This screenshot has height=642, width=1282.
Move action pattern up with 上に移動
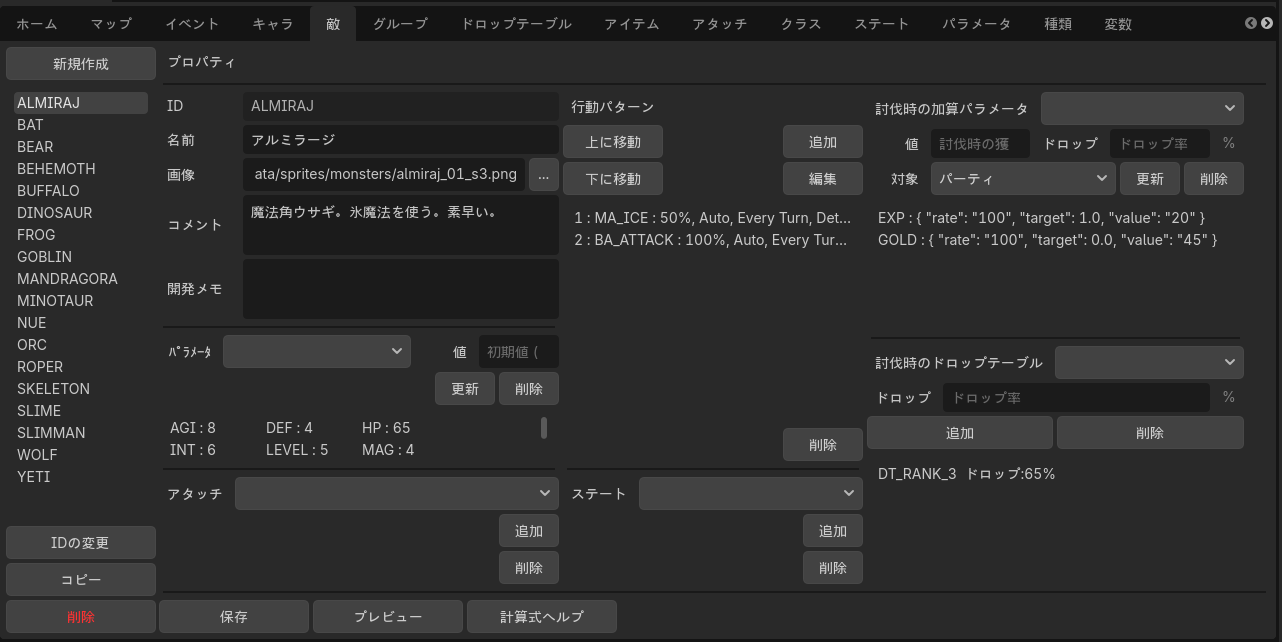pos(613,142)
